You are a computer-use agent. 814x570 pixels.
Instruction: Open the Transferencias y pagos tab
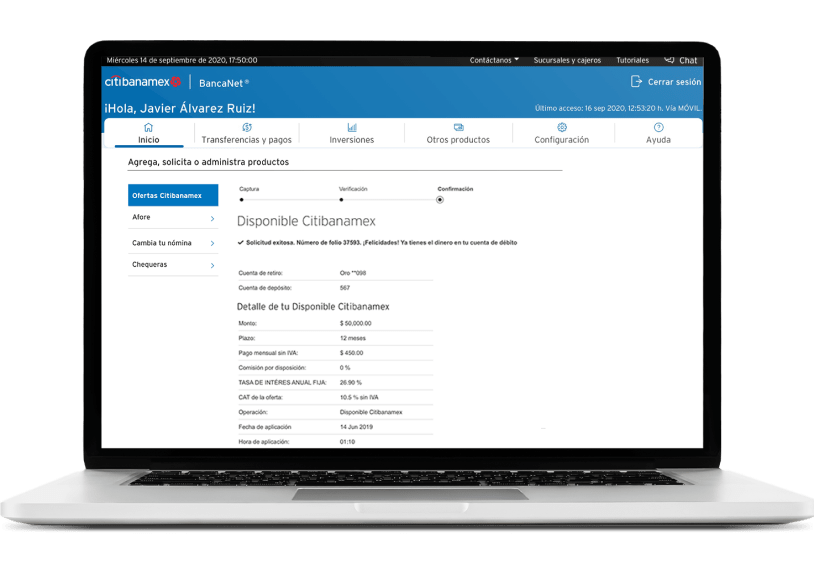click(247, 133)
